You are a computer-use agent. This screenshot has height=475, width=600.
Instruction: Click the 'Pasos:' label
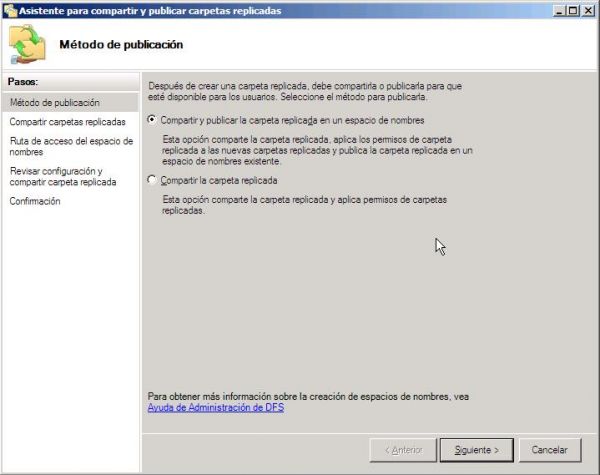pyautogui.click(x=23, y=82)
